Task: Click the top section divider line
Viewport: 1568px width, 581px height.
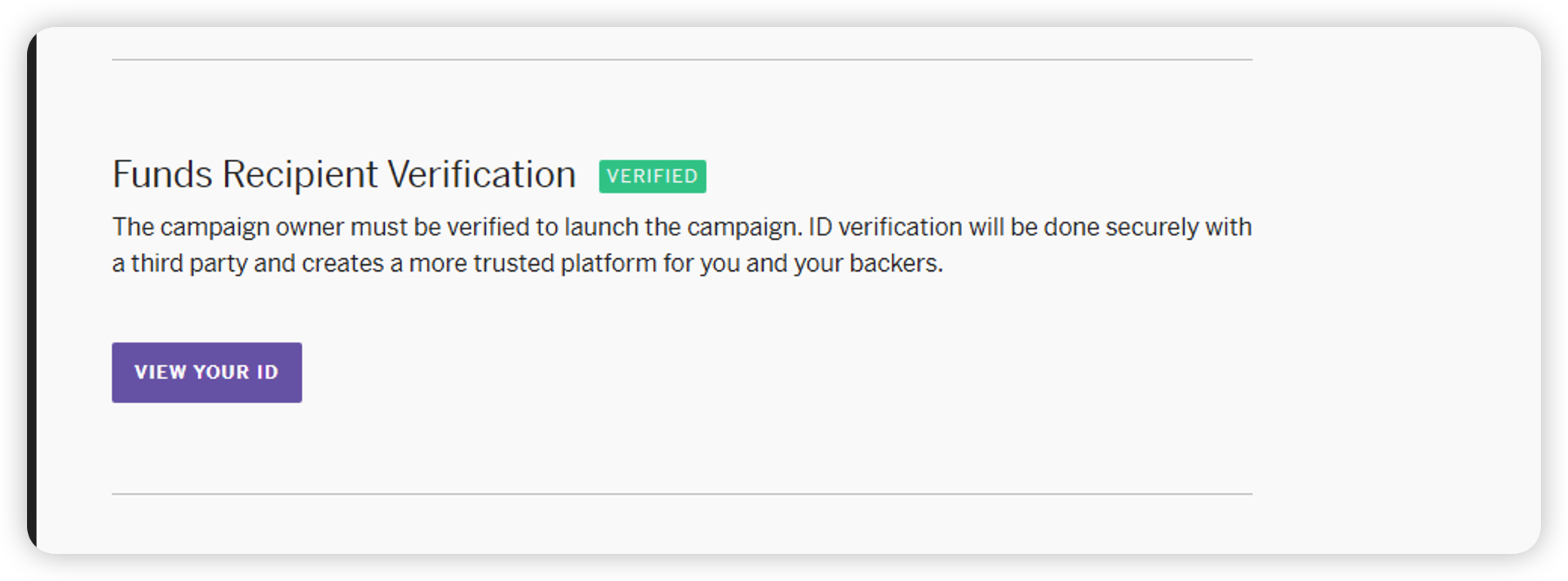Action: point(679,57)
